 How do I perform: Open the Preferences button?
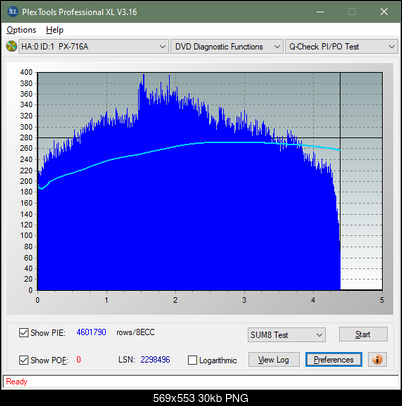click(x=334, y=360)
